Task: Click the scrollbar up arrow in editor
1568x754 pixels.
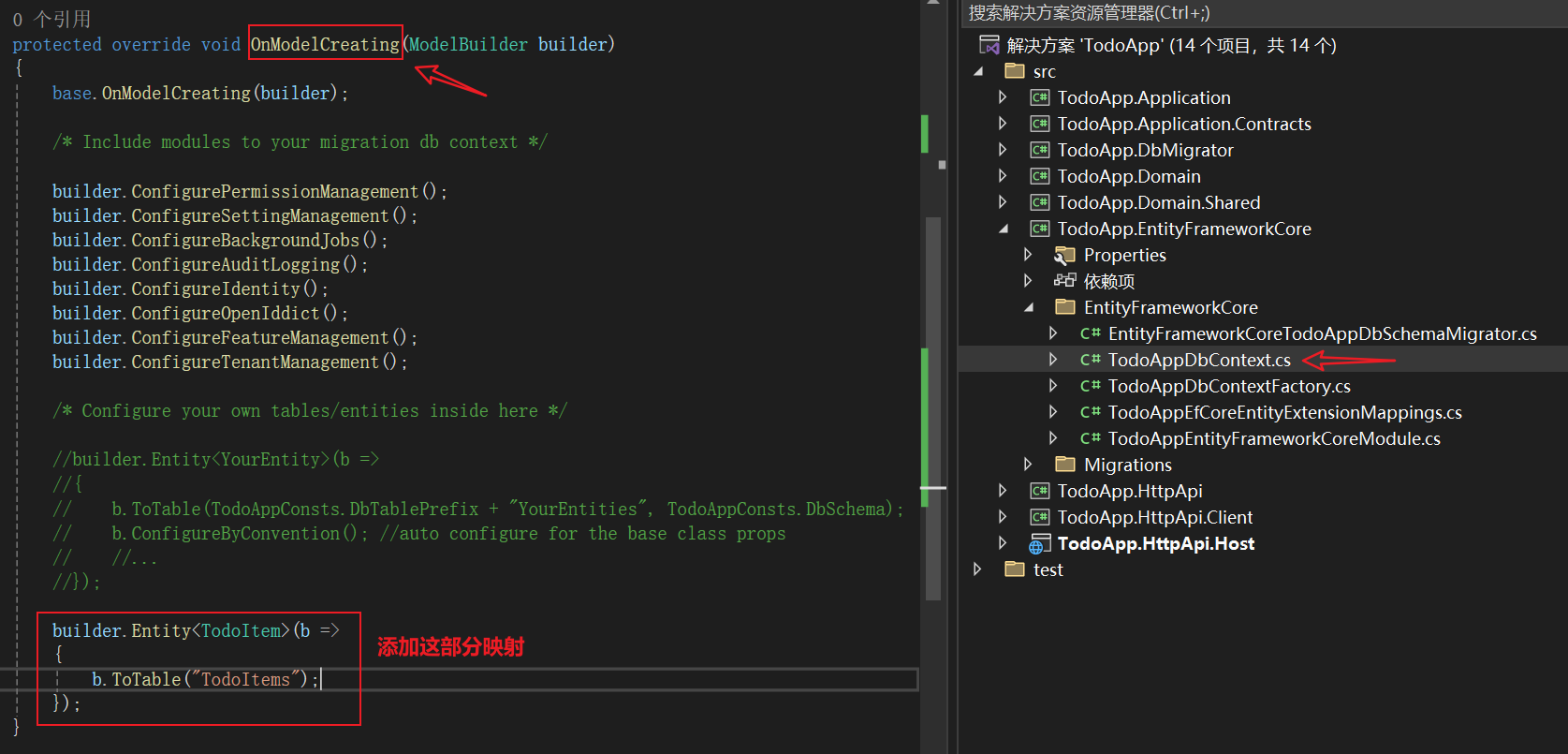Action: pyautogui.click(x=933, y=4)
